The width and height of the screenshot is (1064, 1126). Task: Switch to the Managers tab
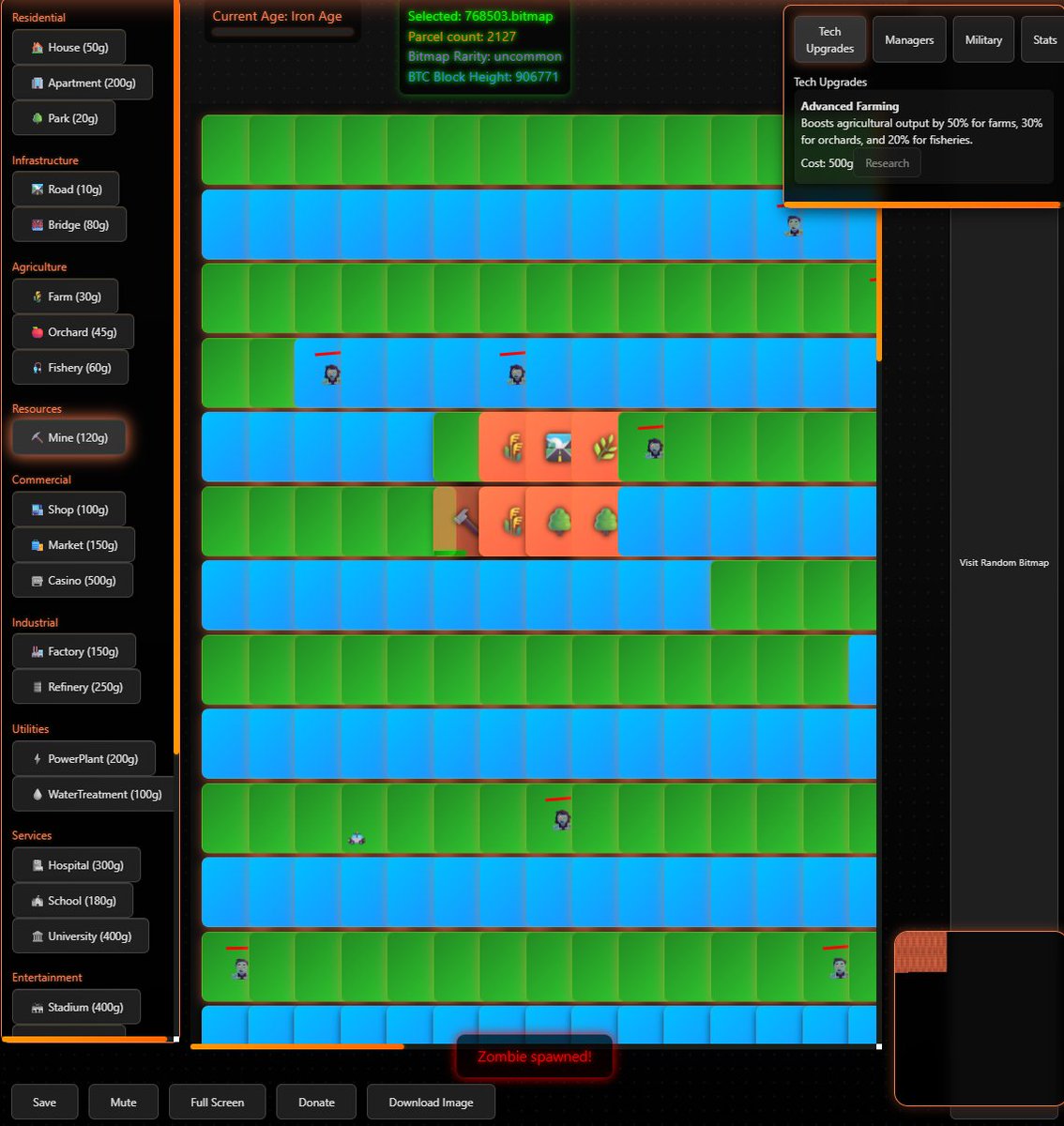click(x=909, y=40)
